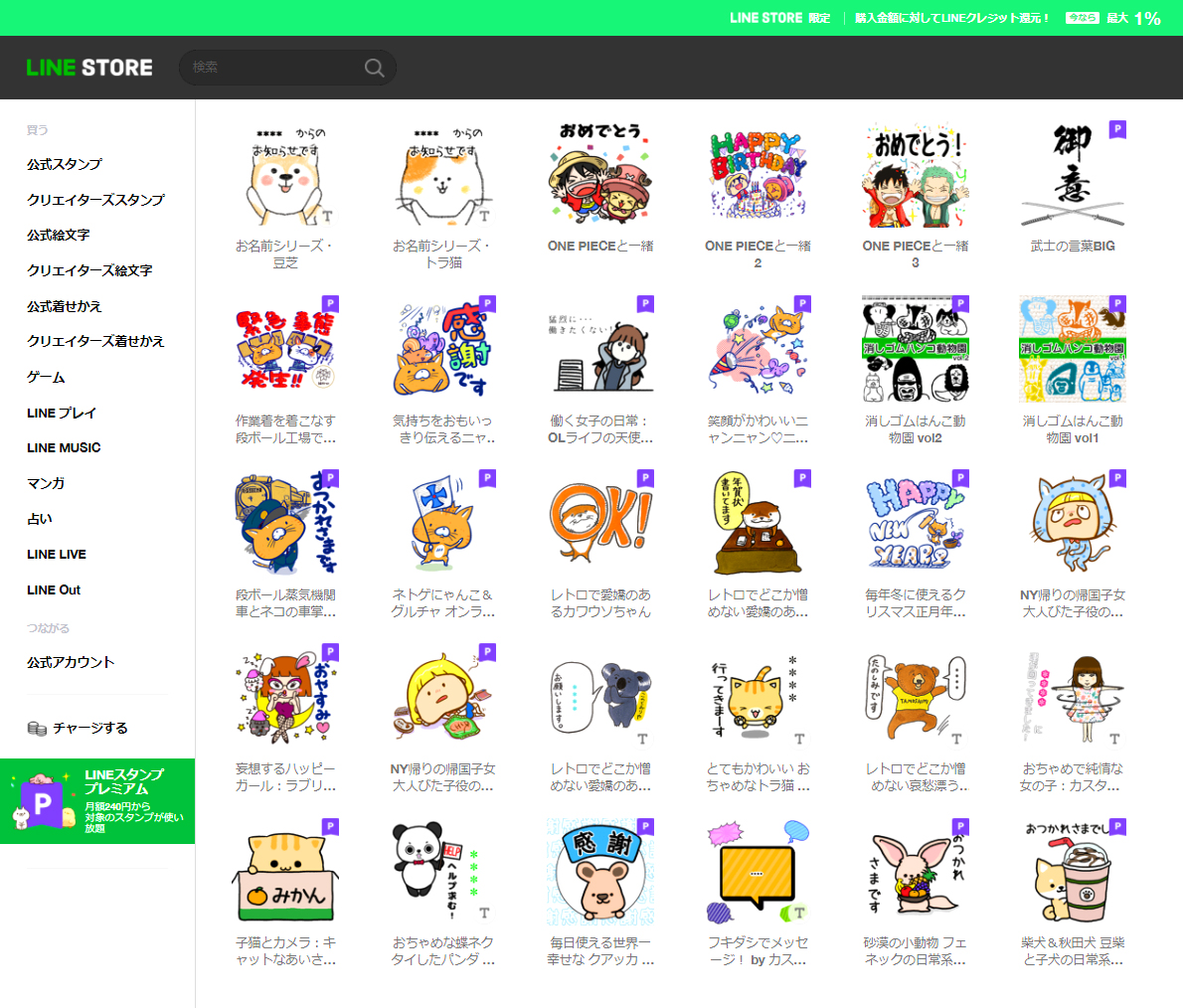Click P badge on OK otter sticker
Image resolution: width=1183 pixels, height=1008 pixels.
645,477
